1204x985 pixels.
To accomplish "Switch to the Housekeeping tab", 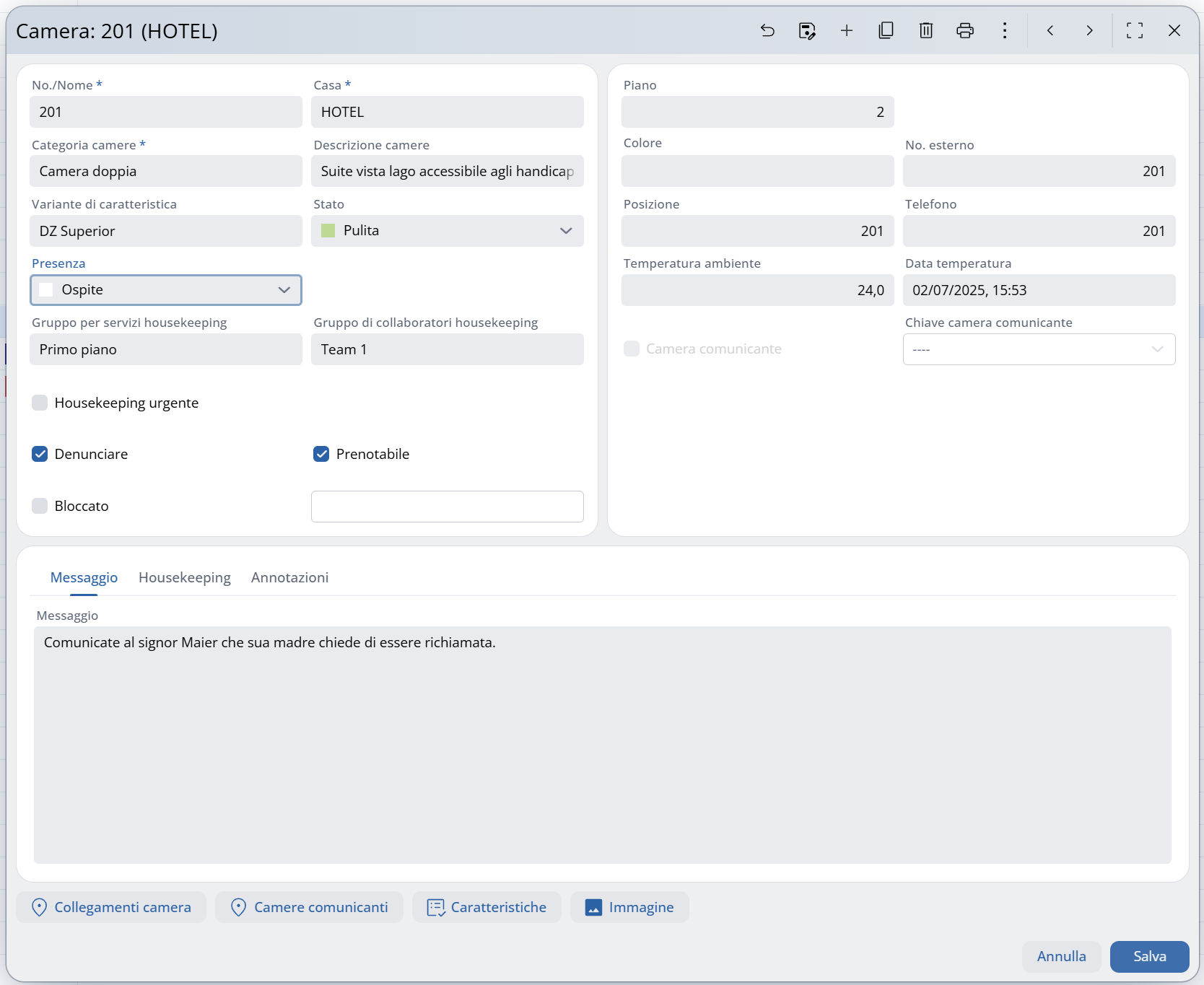I will coord(184,577).
